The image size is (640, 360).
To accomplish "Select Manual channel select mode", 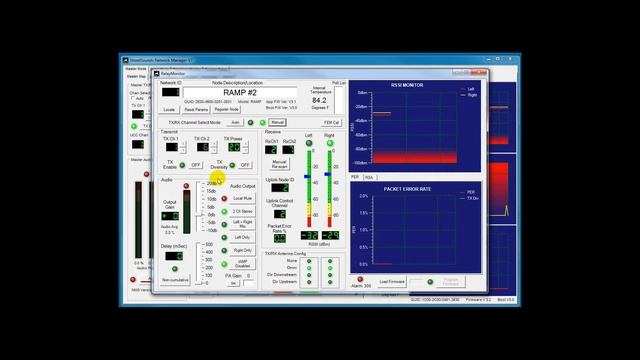I will tap(277, 122).
